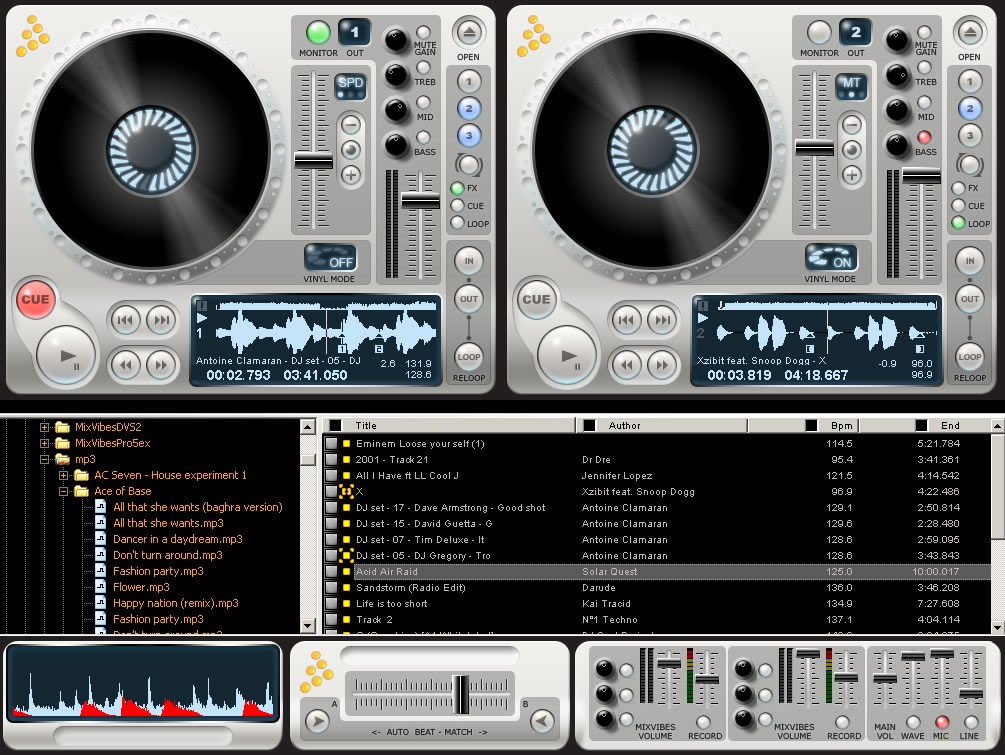
Task: Click blue slot button 2 on deck 1
Action: [469, 108]
